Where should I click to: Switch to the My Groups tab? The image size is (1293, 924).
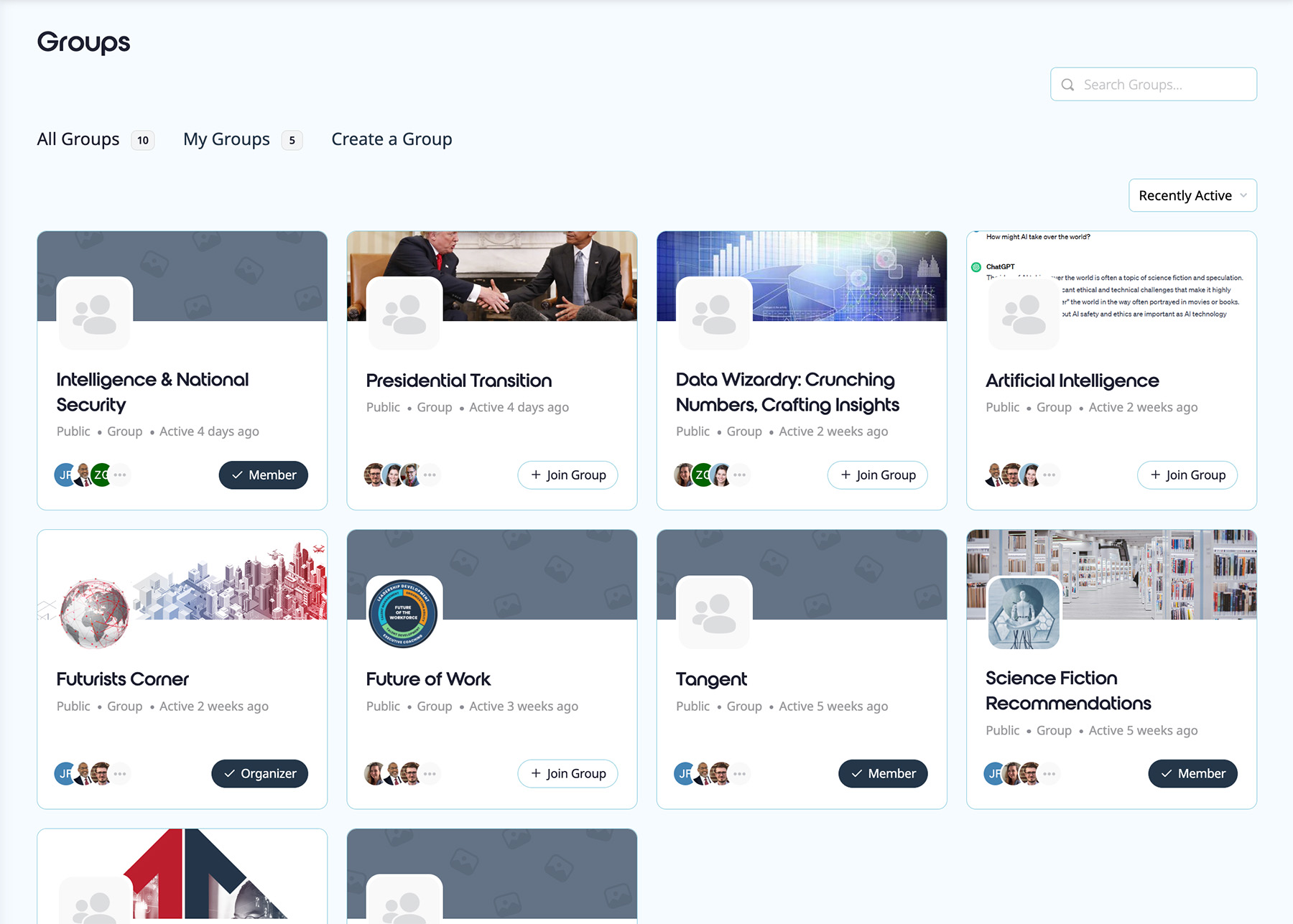coord(227,139)
